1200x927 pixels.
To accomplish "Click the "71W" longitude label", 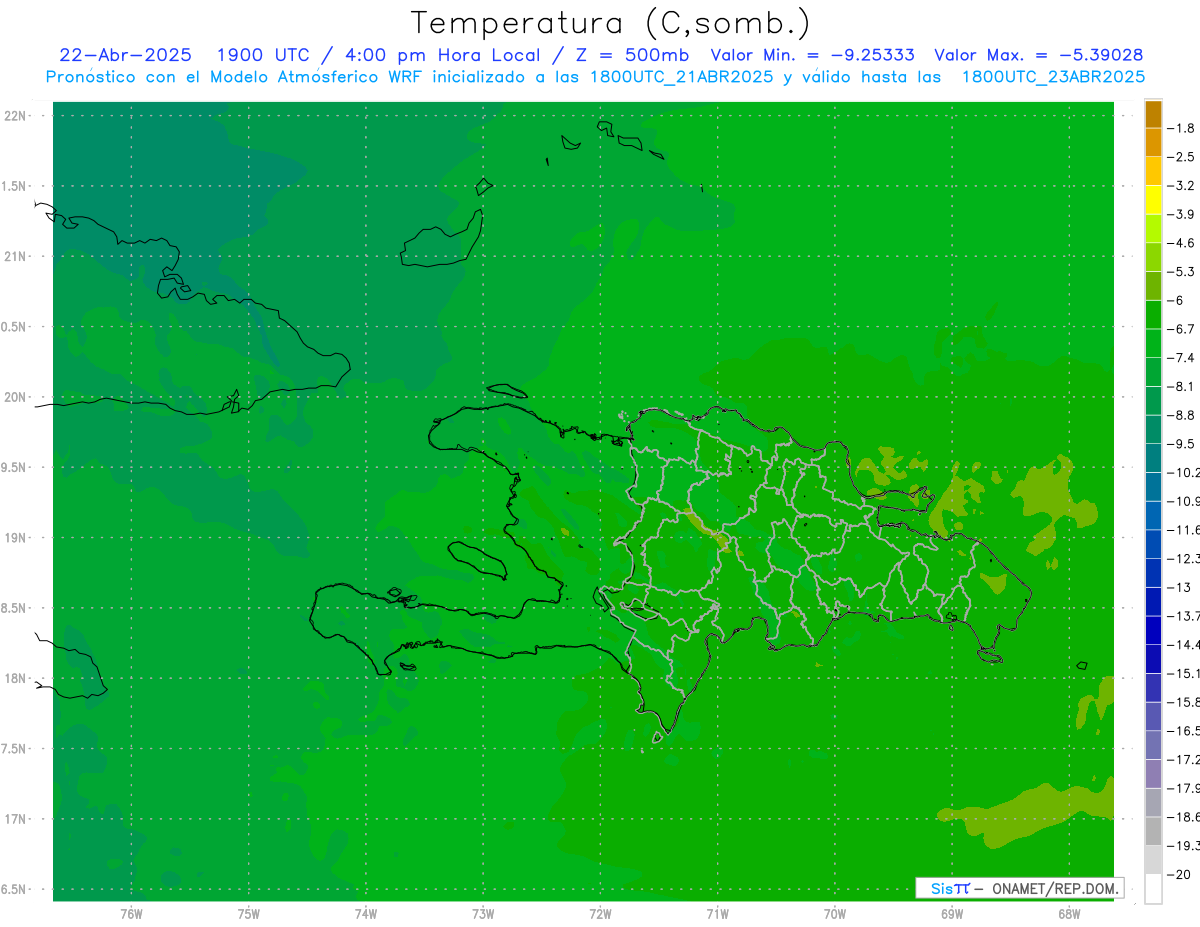I will [x=717, y=914].
